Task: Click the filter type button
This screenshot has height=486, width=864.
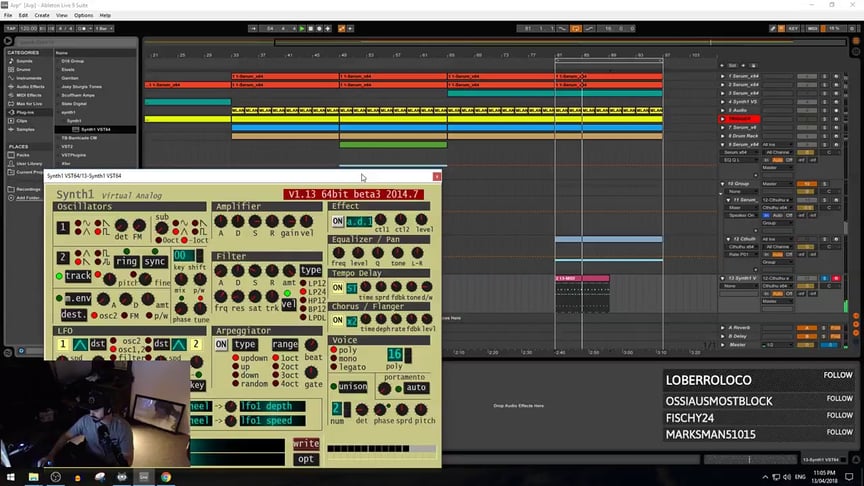Action: pyautogui.click(x=311, y=270)
